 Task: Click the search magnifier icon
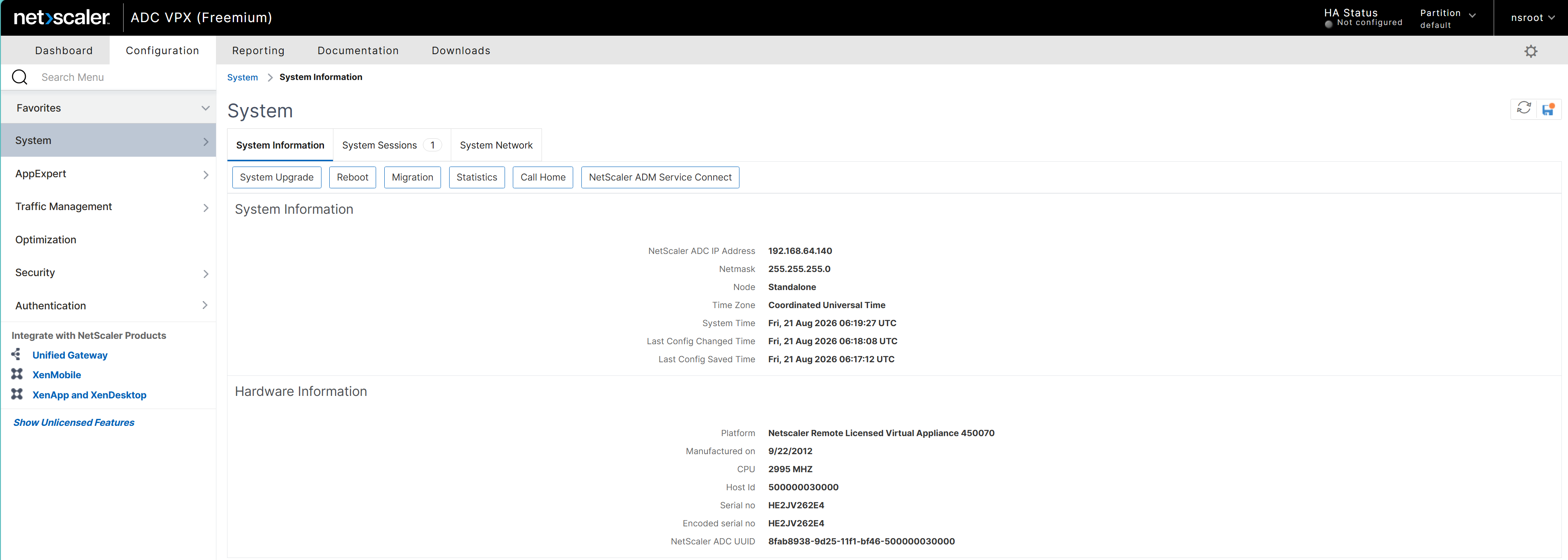tap(19, 77)
